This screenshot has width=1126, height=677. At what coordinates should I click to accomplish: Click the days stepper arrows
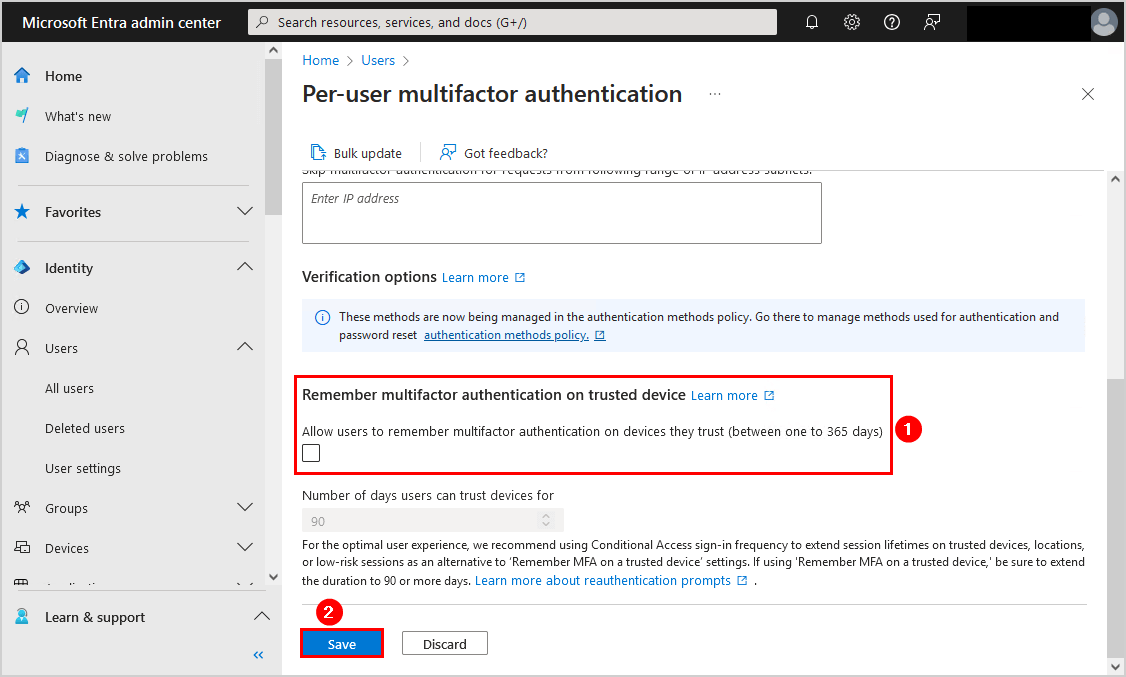coord(546,520)
